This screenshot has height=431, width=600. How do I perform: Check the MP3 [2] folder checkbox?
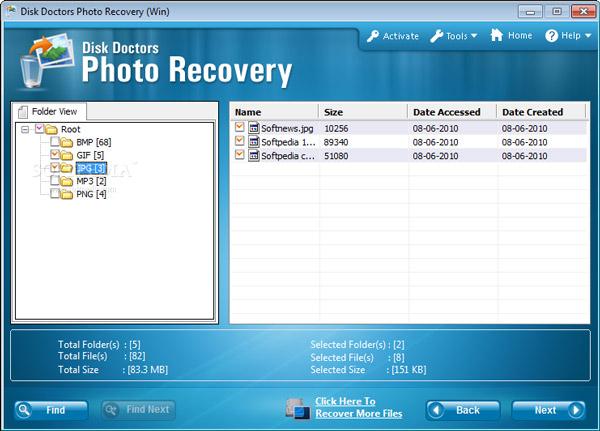(55, 180)
